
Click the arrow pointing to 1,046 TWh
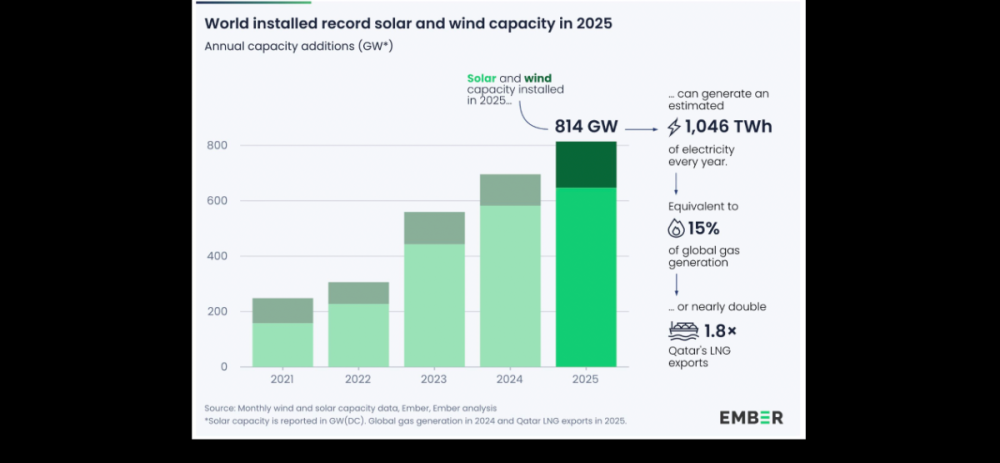tap(644, 128)
